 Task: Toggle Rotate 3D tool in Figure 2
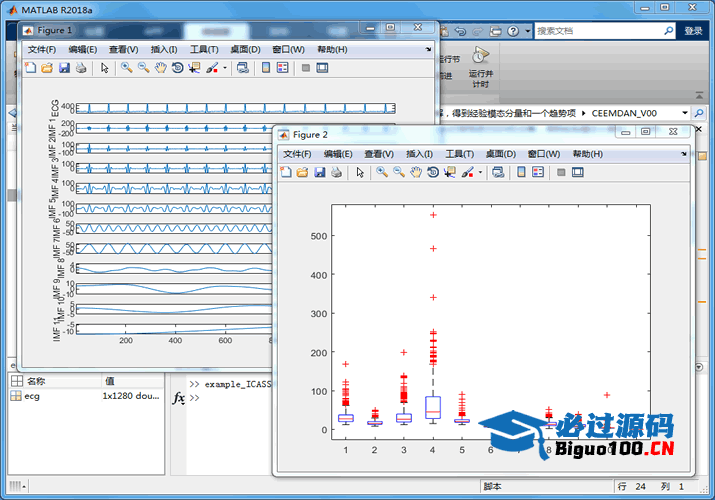[x=433, y=173]
